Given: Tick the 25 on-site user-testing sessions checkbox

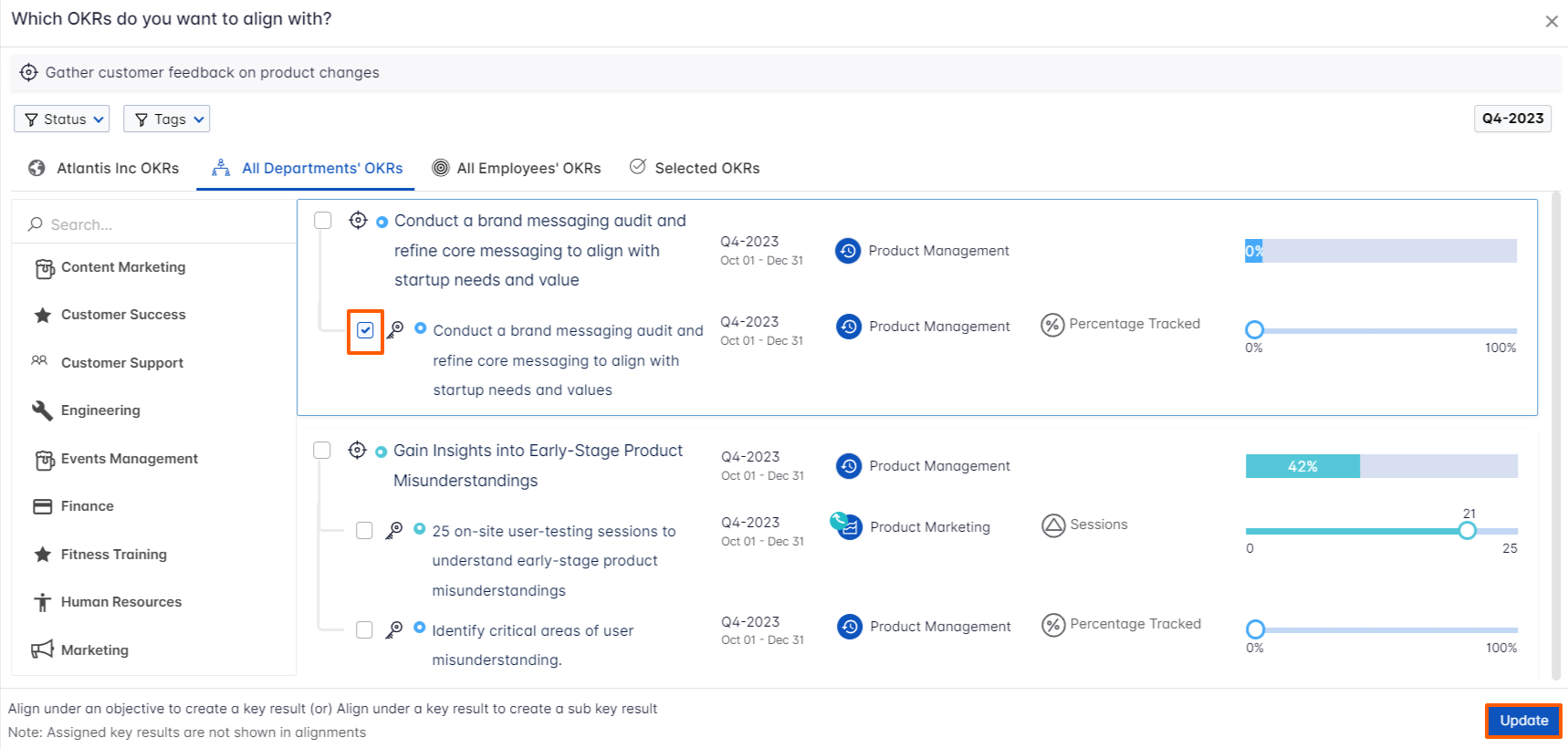Looking at the screenshot, I should (364, 531).
